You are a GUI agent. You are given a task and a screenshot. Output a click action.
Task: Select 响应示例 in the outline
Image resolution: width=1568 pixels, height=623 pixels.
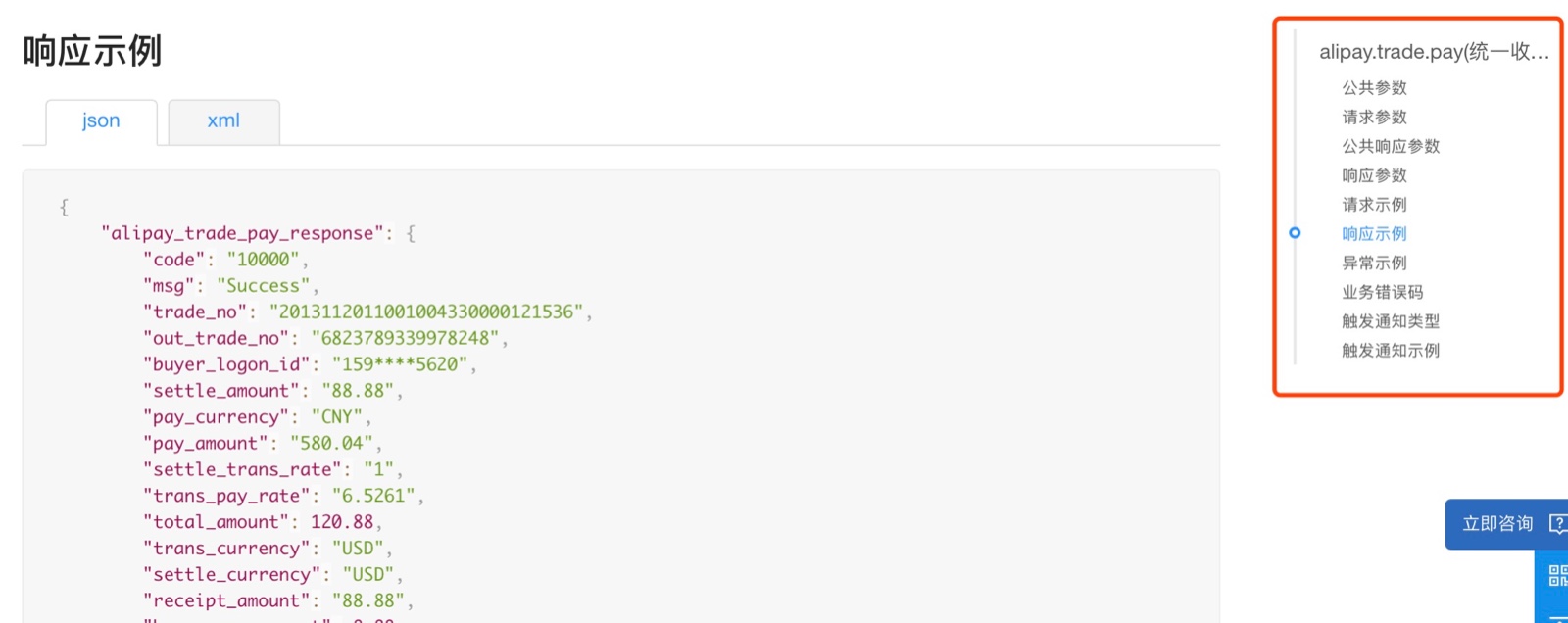pyautogui.click(x=1374, y=234)
